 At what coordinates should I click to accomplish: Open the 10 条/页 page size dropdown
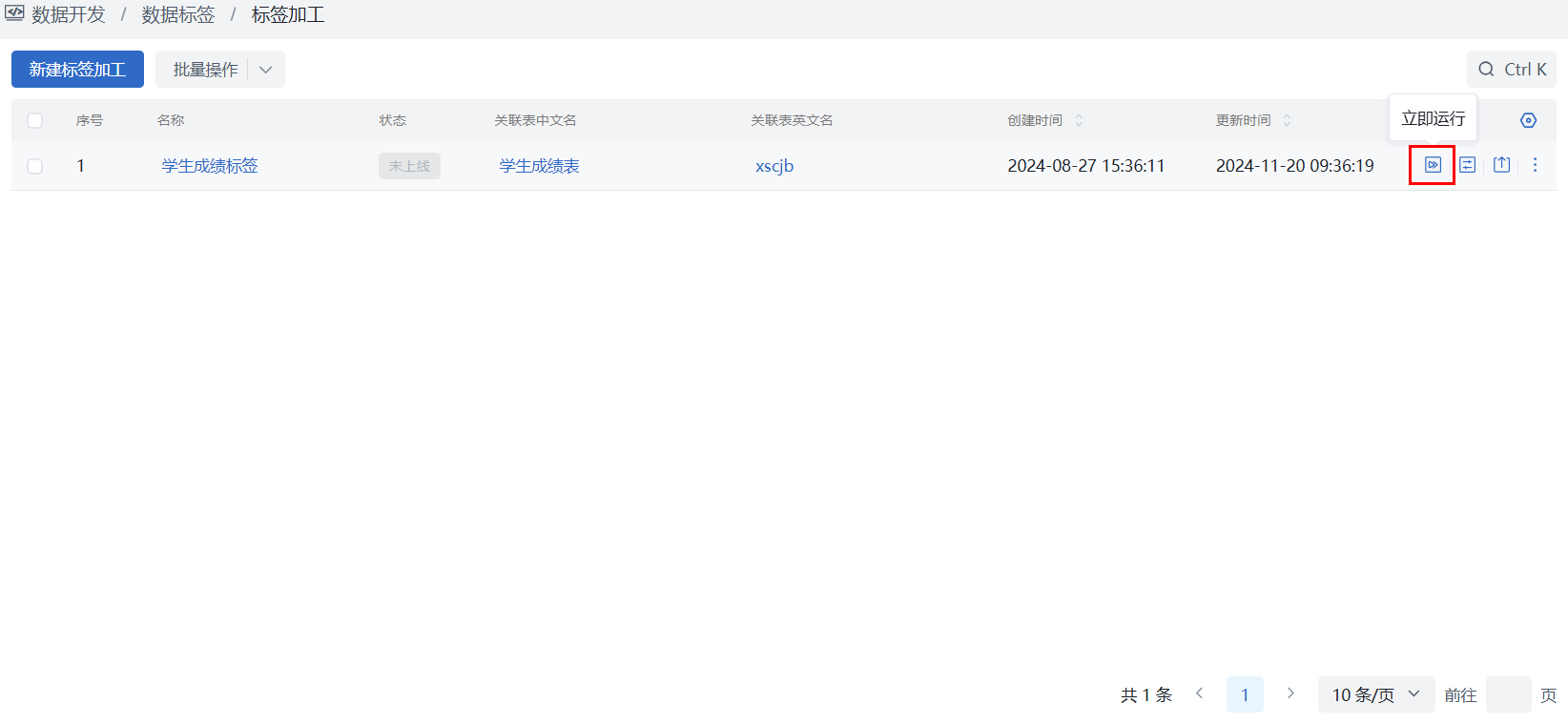pyautogui.click(x=1376, y=694)
